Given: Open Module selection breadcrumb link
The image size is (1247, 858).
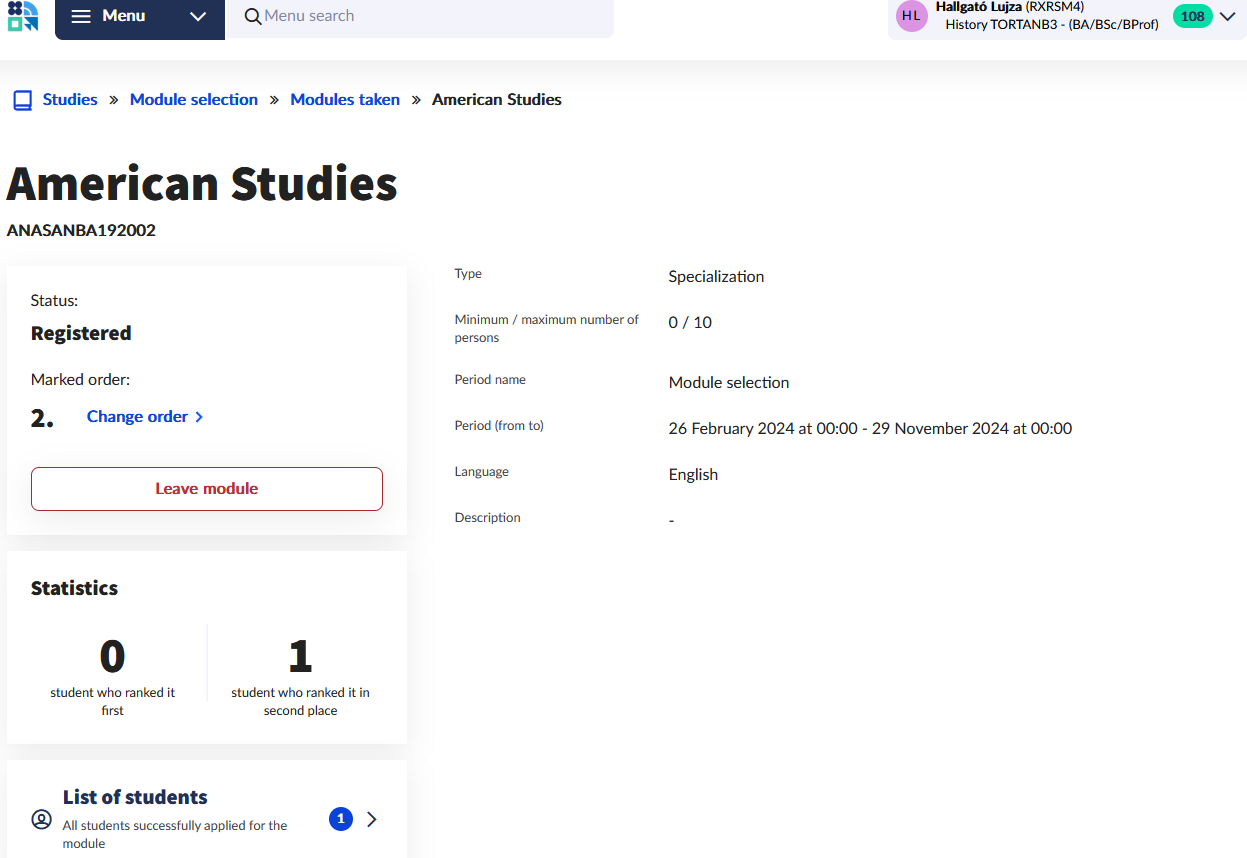Looking at the screenshot, I should [194, 100].
